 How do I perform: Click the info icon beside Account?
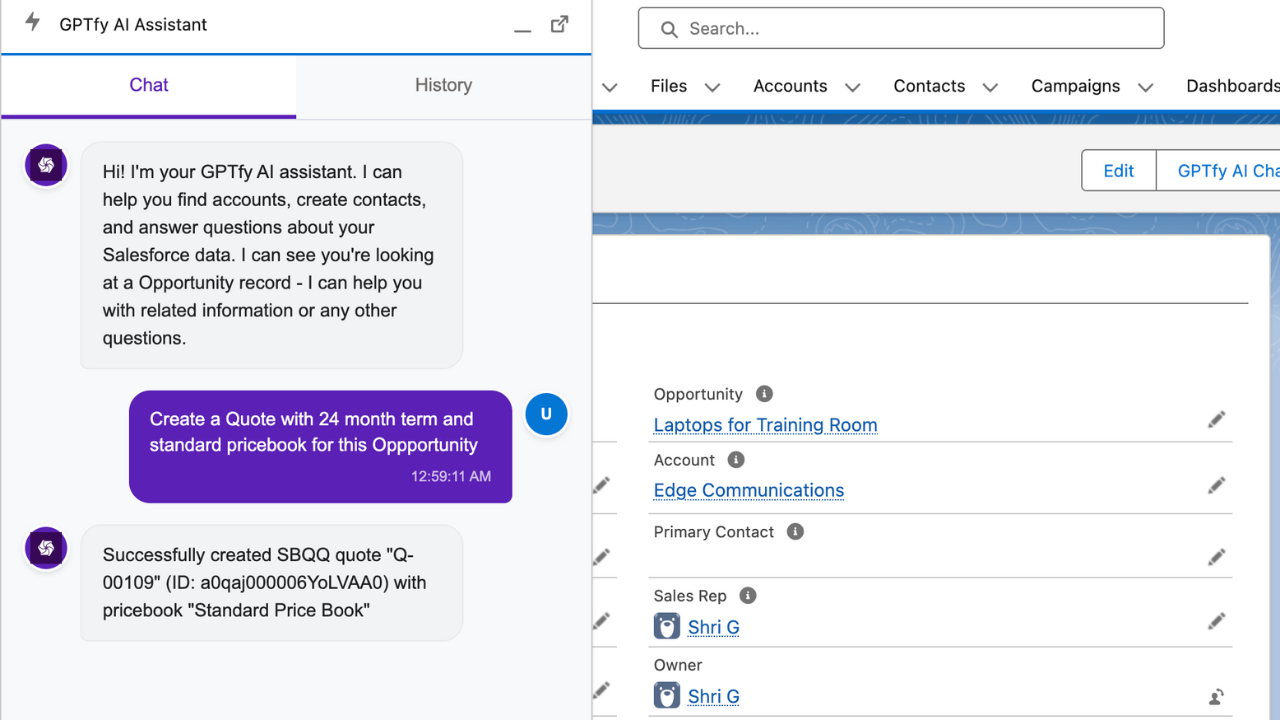click(x=736, y=460)
